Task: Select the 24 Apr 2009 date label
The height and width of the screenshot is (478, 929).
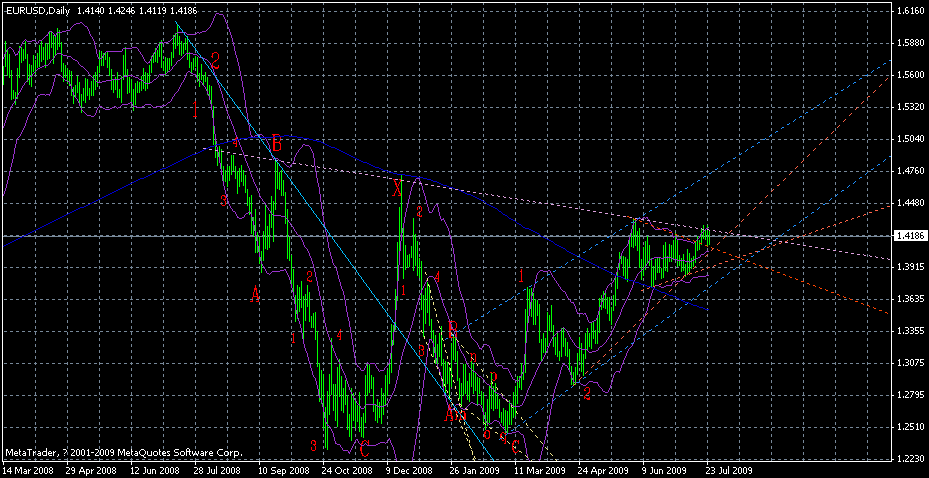Action: (x=603, y=470)
